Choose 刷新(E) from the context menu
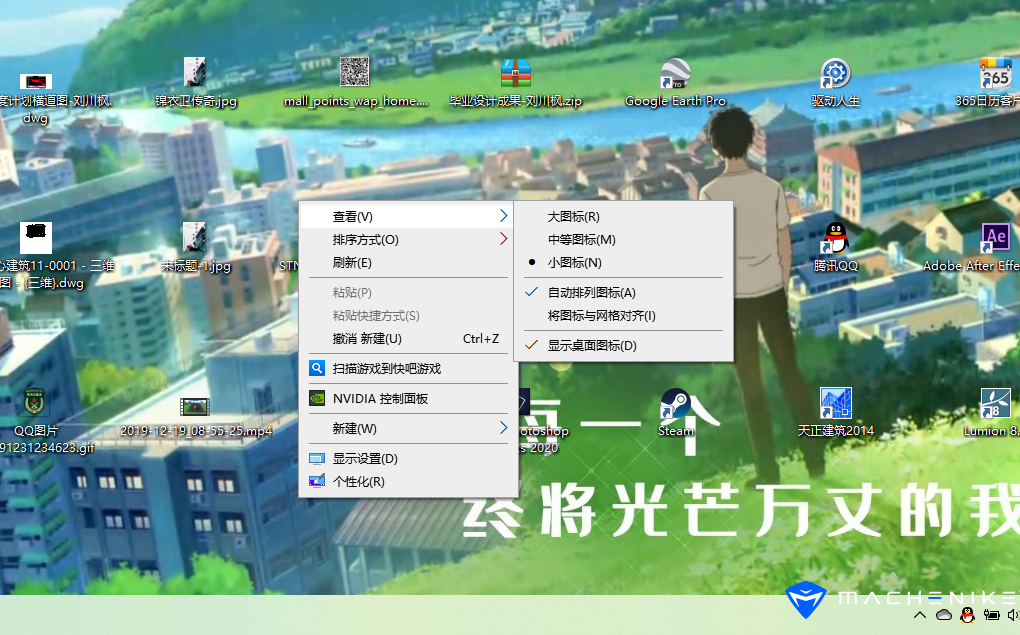The height and width of the screenshot is (635, 1020). [408, 262]
